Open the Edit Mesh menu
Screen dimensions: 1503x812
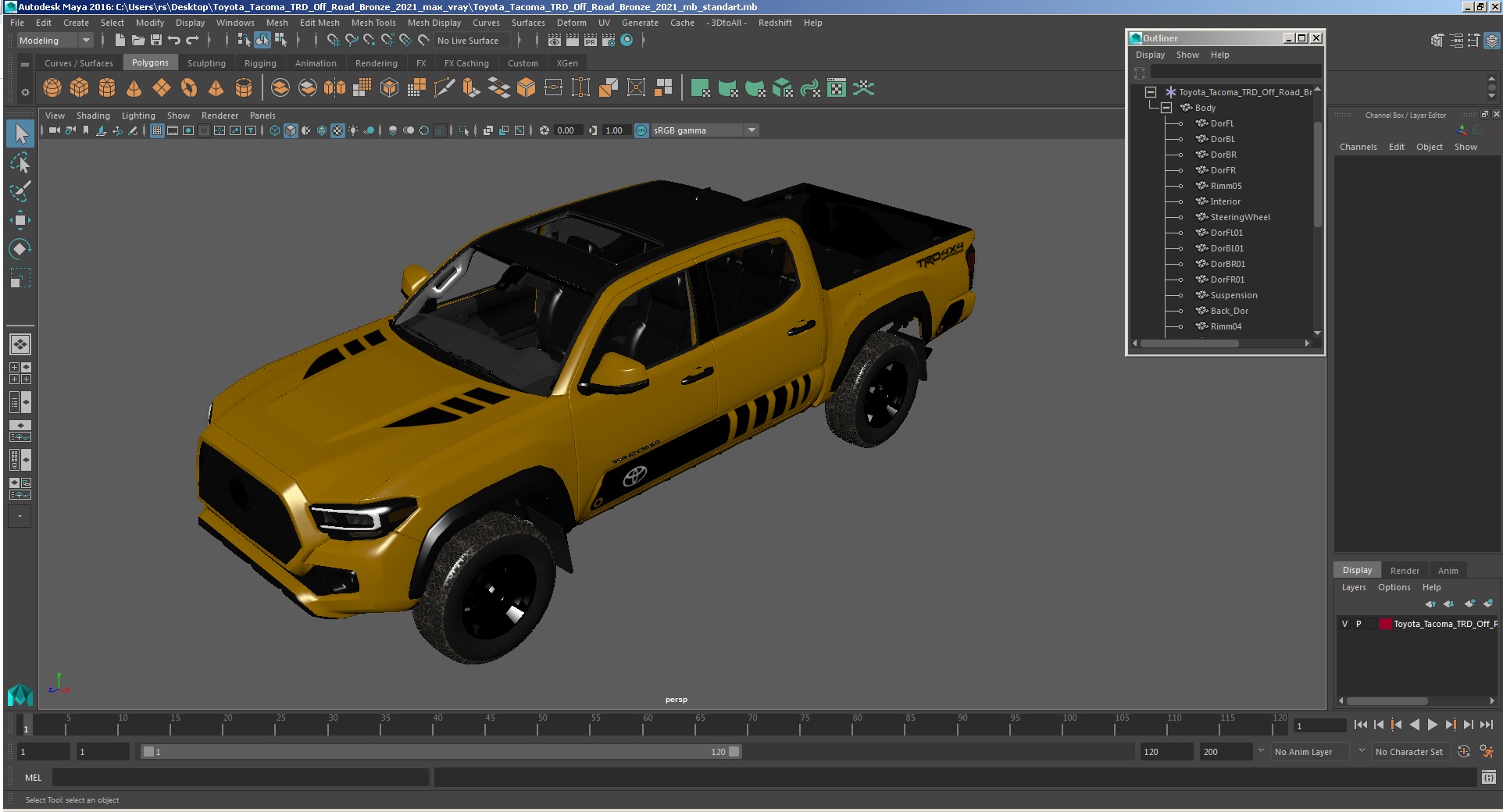tap(320, 23)
